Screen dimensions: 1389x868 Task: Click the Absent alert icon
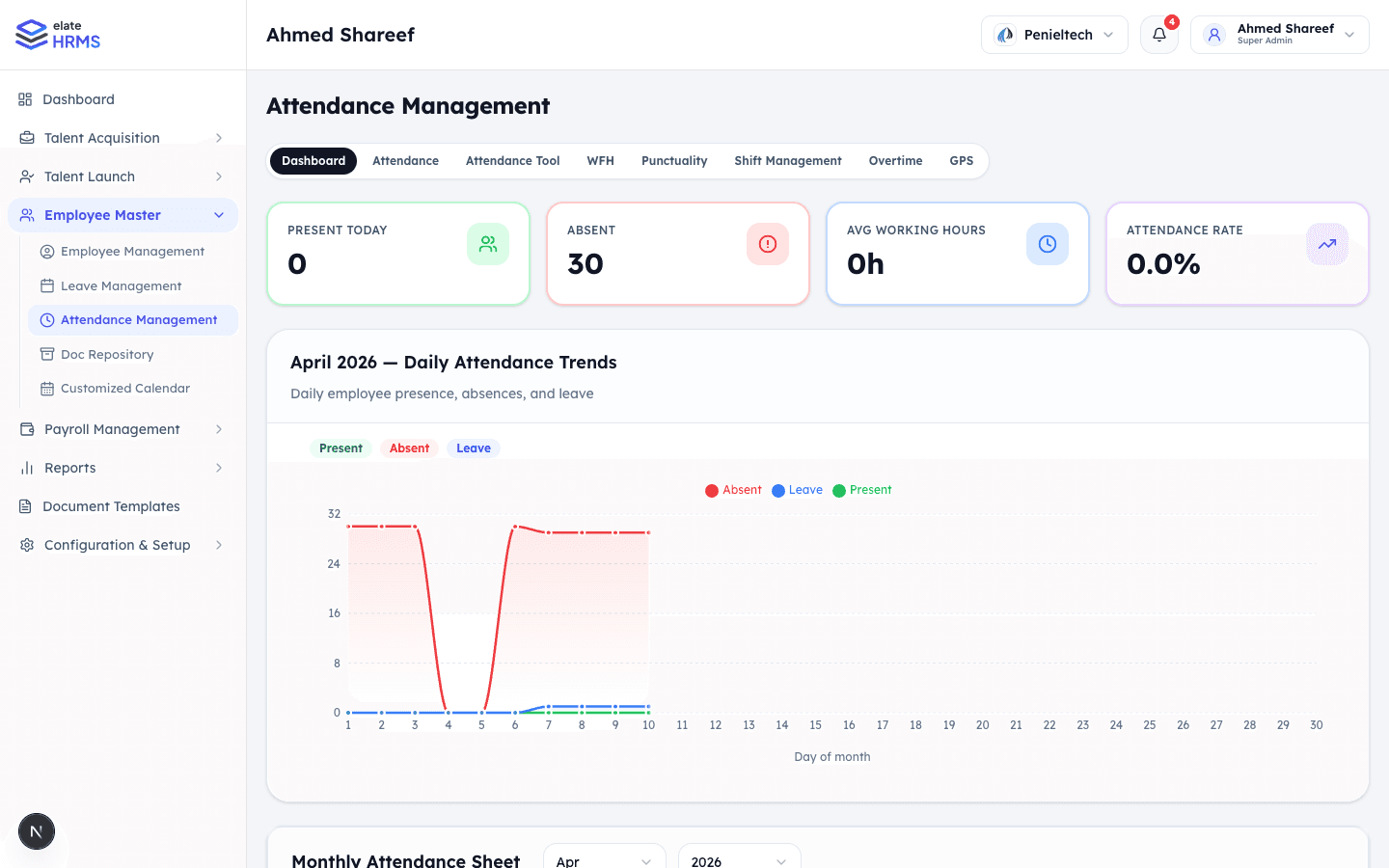(767, 244)
